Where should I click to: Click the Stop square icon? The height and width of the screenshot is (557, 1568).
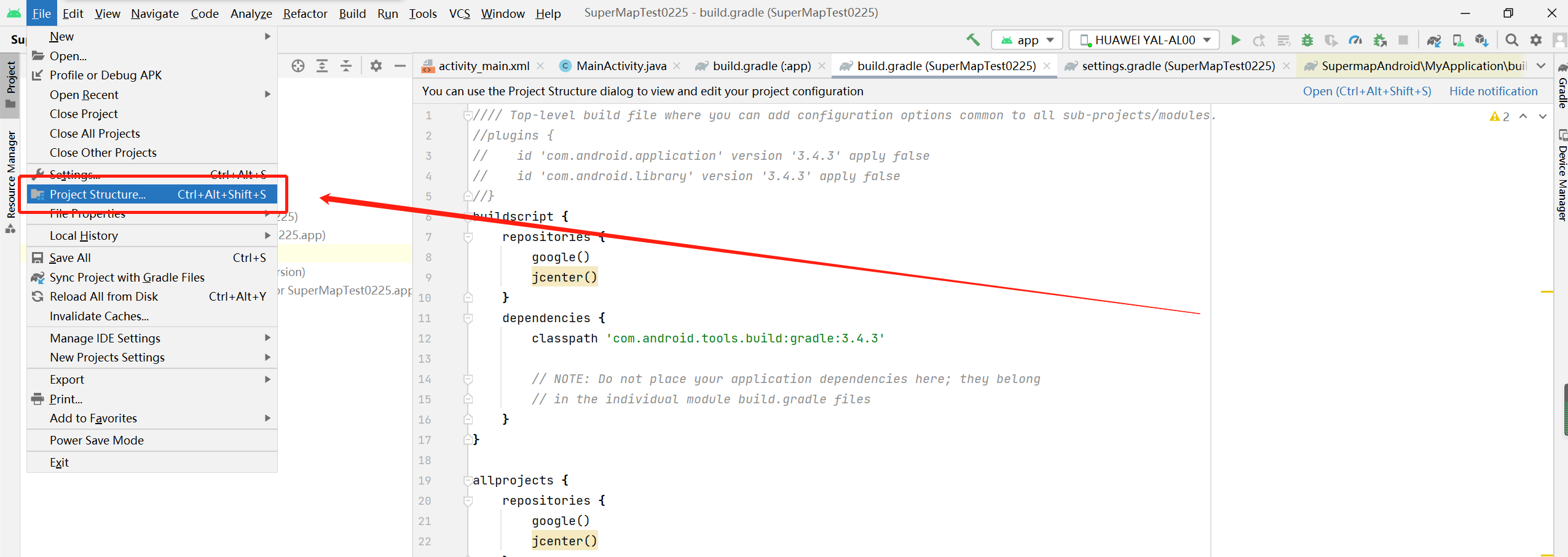coord(1403,40)
